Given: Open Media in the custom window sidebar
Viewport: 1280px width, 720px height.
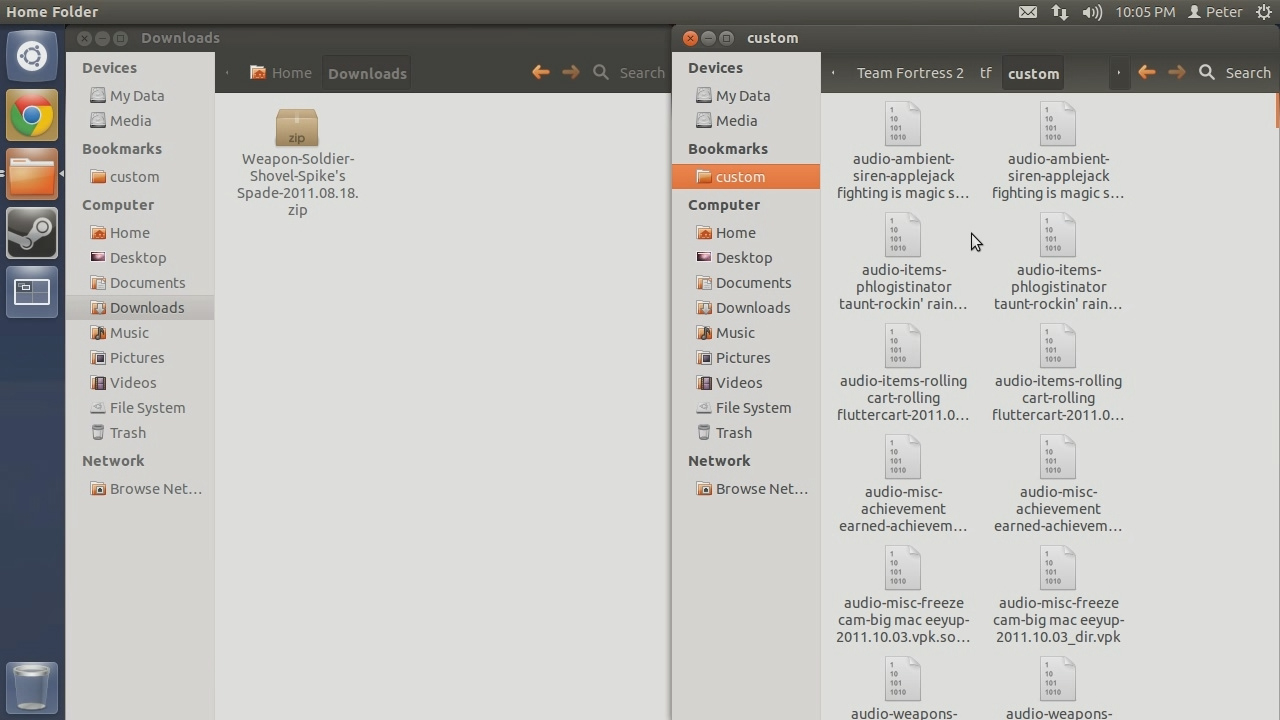Looking at the screenshot, I should 736,121.
